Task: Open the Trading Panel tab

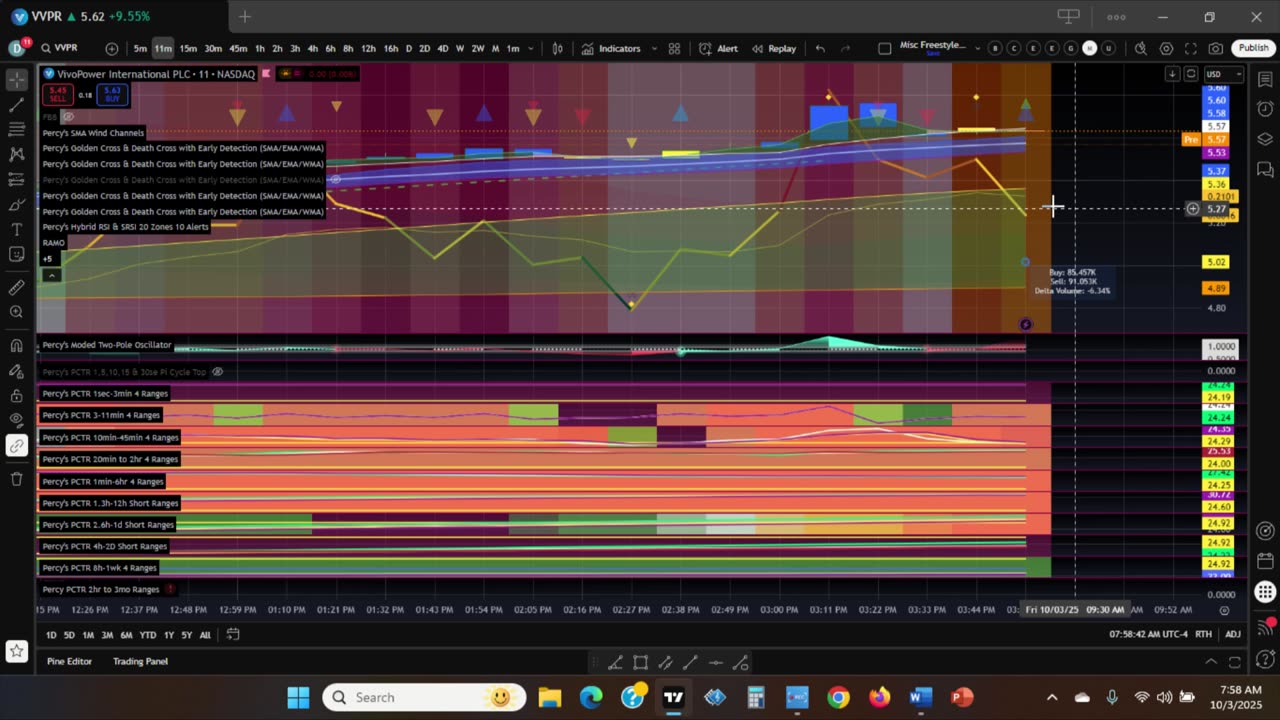Action: (x=140, y=661)
